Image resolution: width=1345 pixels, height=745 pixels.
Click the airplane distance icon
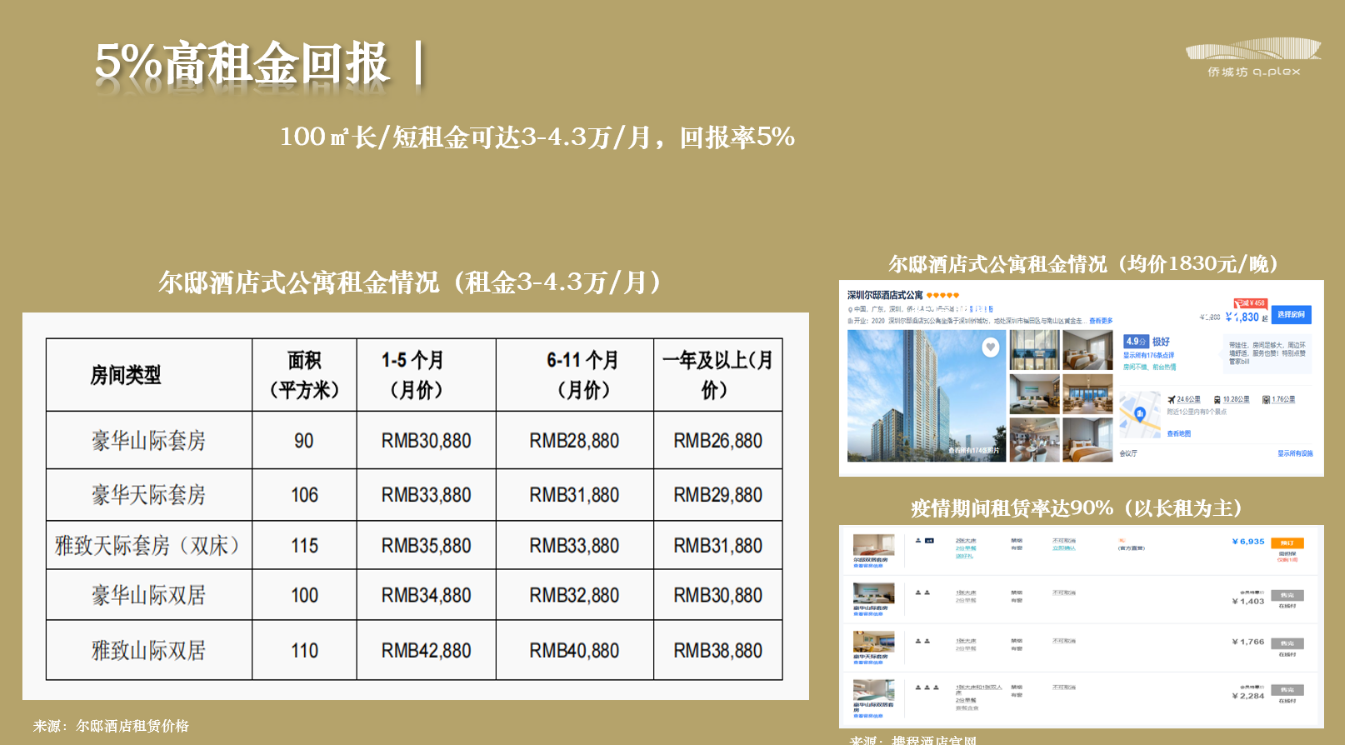pyautogui.click(x=1169, y=399)
